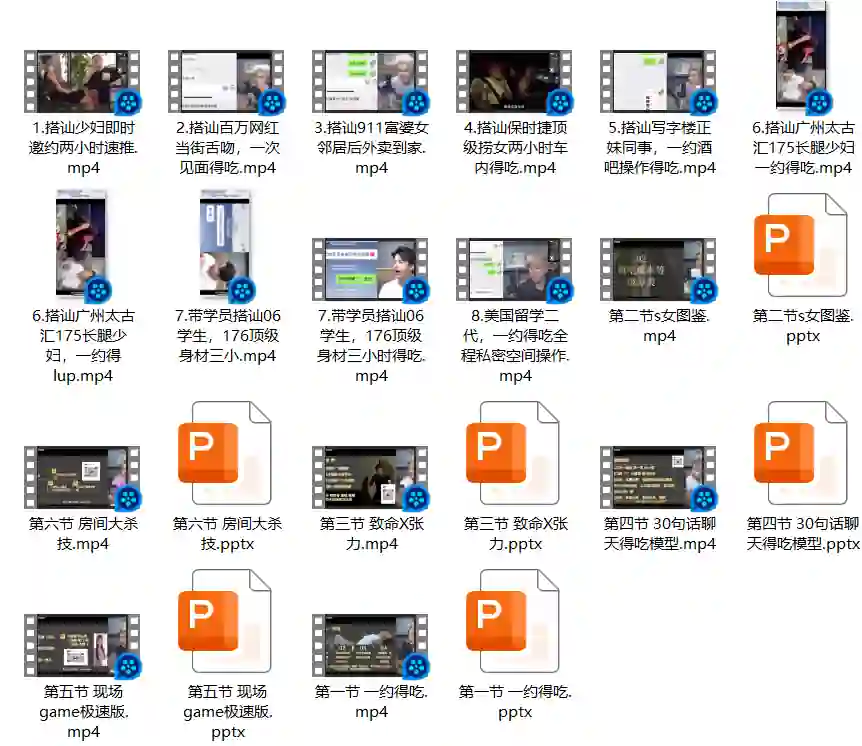862x746 pixels.
Task: Click the 第五节 现场game极速版.mp4 filename label
Action: pyautogui.click(x=82, y=711)
